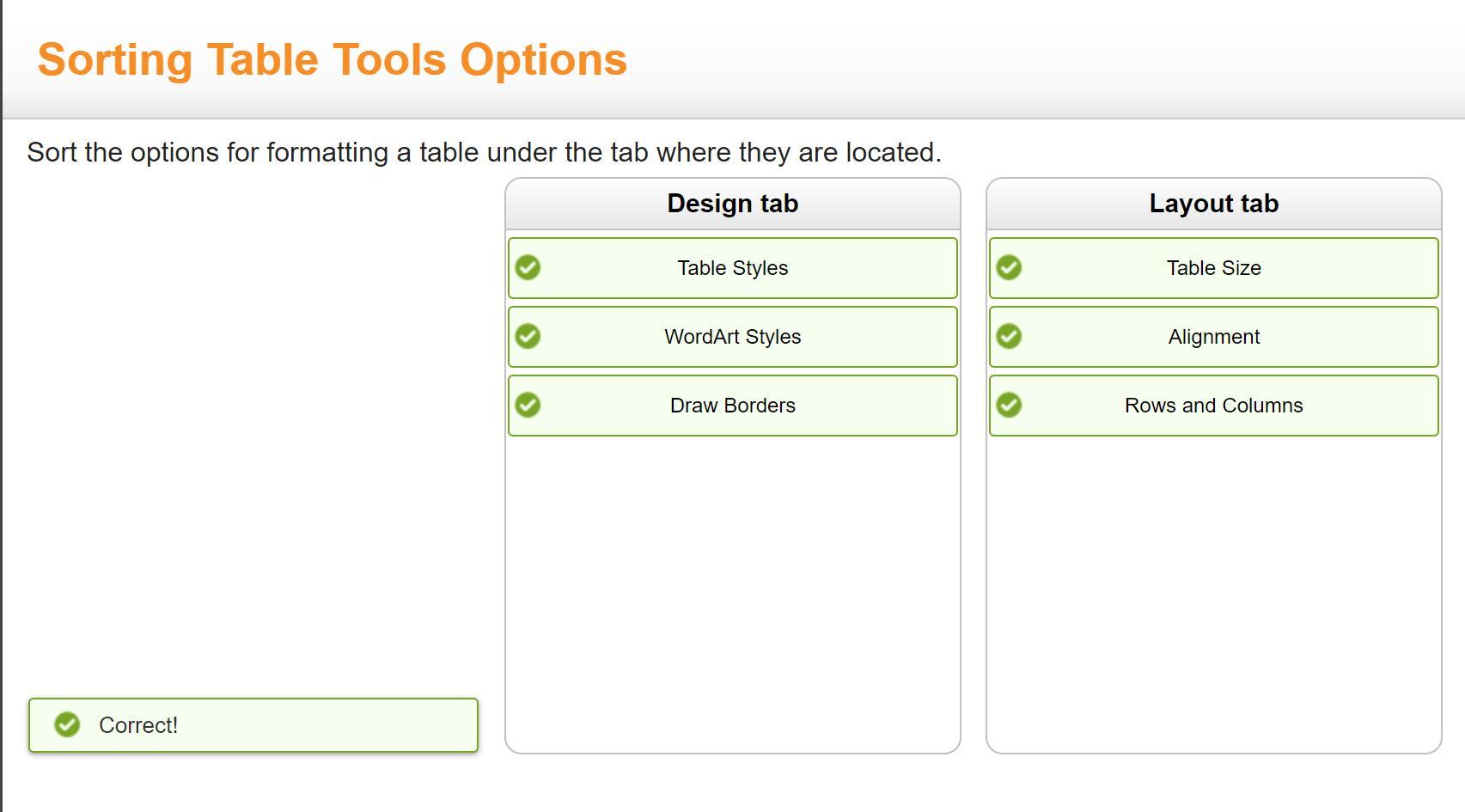The width and height of the screenshot is (1465, 812).
Task: Select the Table Styles option text
Action: pos(732,268)
